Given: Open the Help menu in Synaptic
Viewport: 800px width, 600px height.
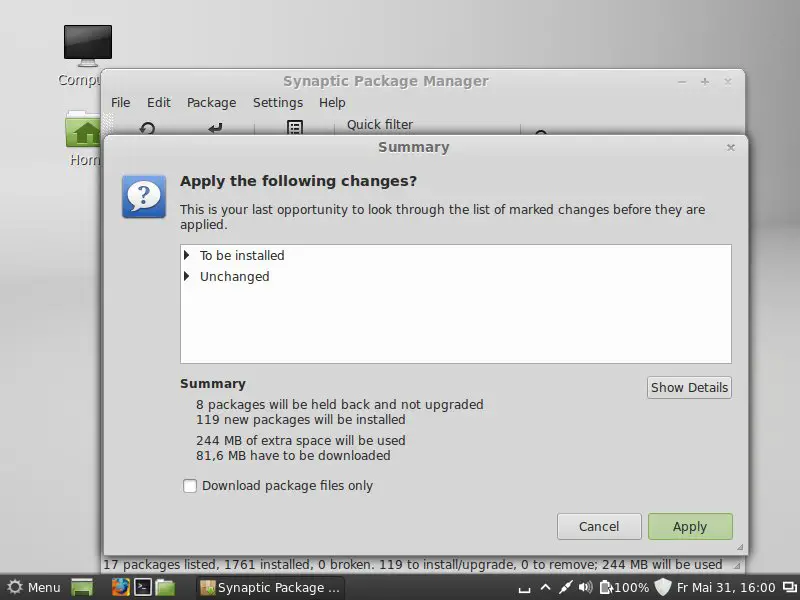Looking at the screenshot, I should click(x=332, y=103).
